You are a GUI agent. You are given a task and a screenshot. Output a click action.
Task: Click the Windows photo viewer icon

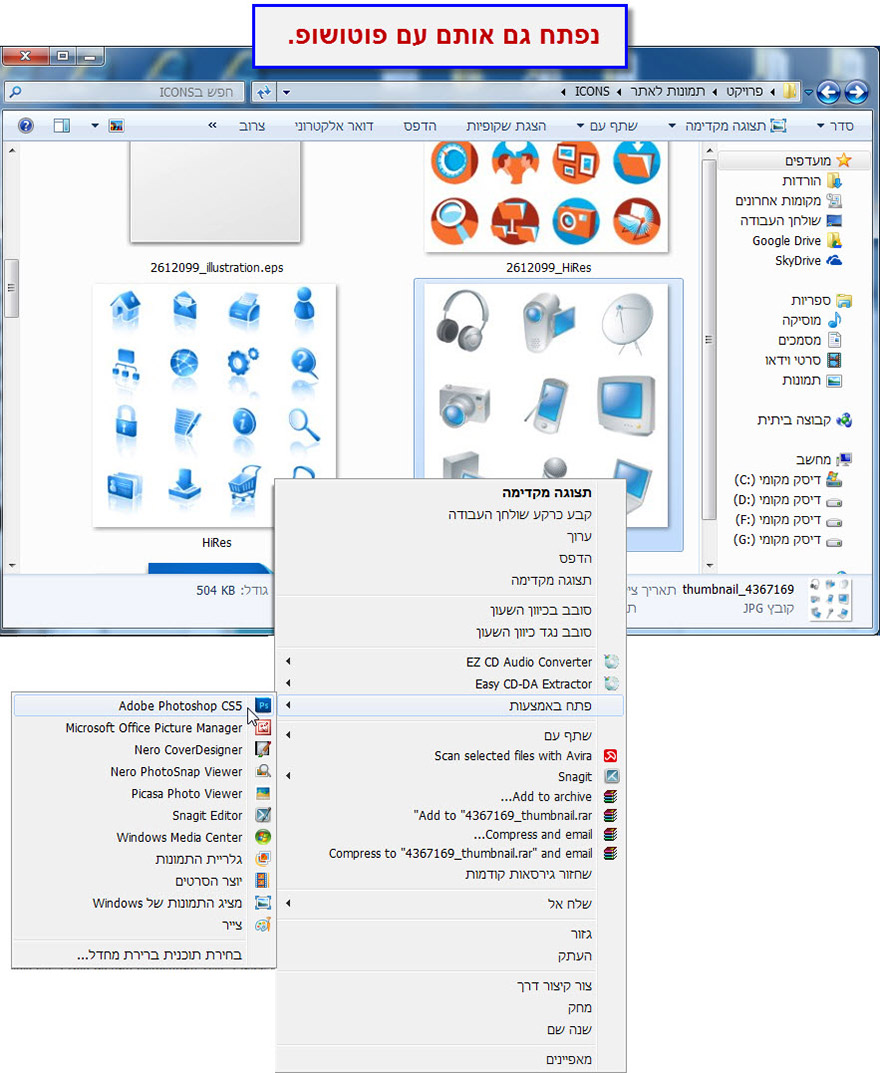[x=263, y=903]
